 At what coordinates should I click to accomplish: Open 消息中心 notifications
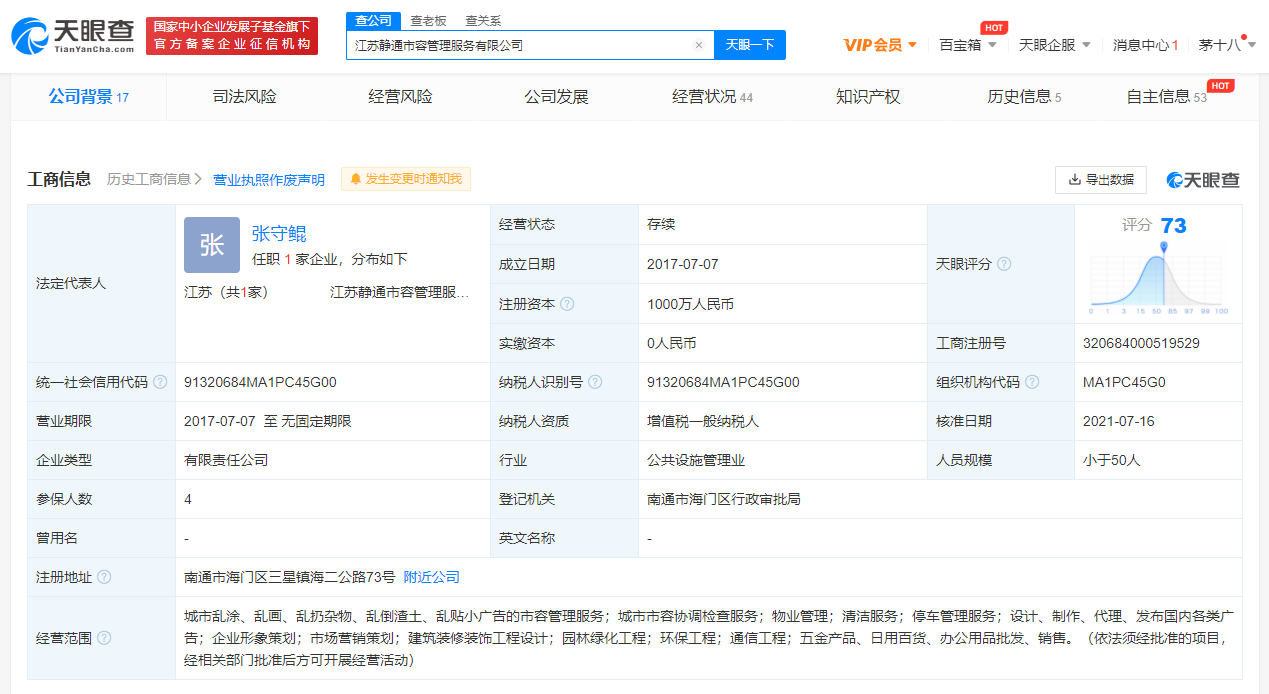click(1145, 45)
